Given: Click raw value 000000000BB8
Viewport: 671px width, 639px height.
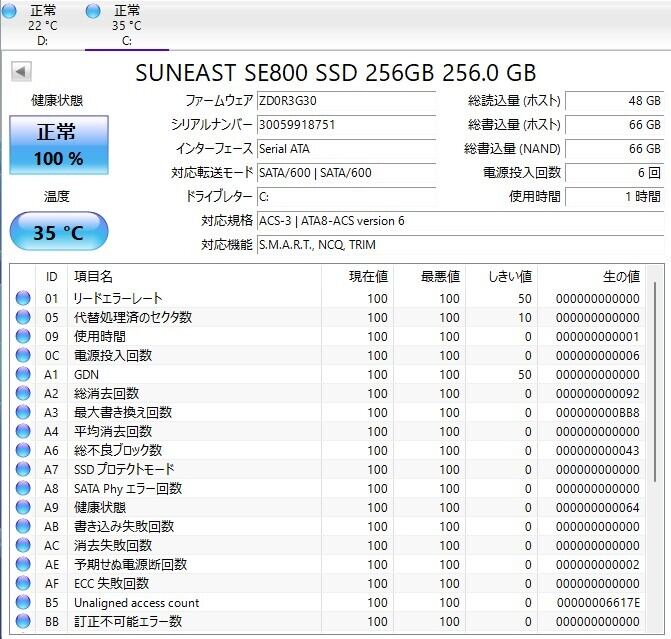Looking at the screenshot, I should point(598,413).
